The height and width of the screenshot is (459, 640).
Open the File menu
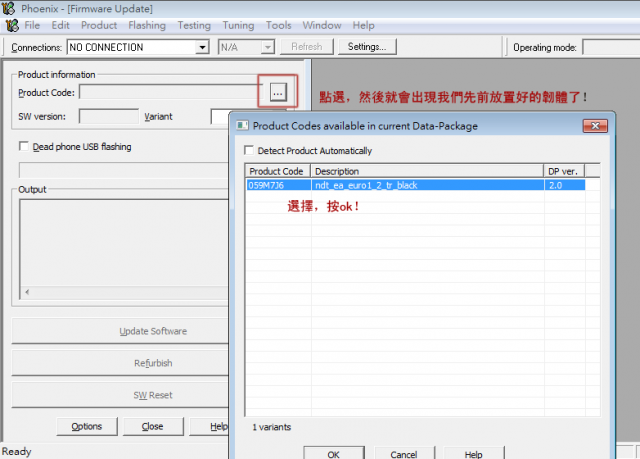click(x=32, y=25)
